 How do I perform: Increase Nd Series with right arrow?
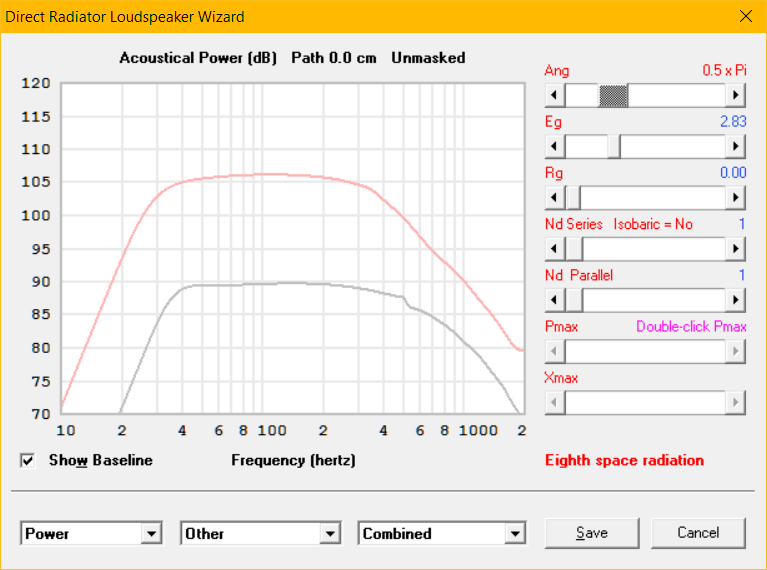click(x=735, y=249)
